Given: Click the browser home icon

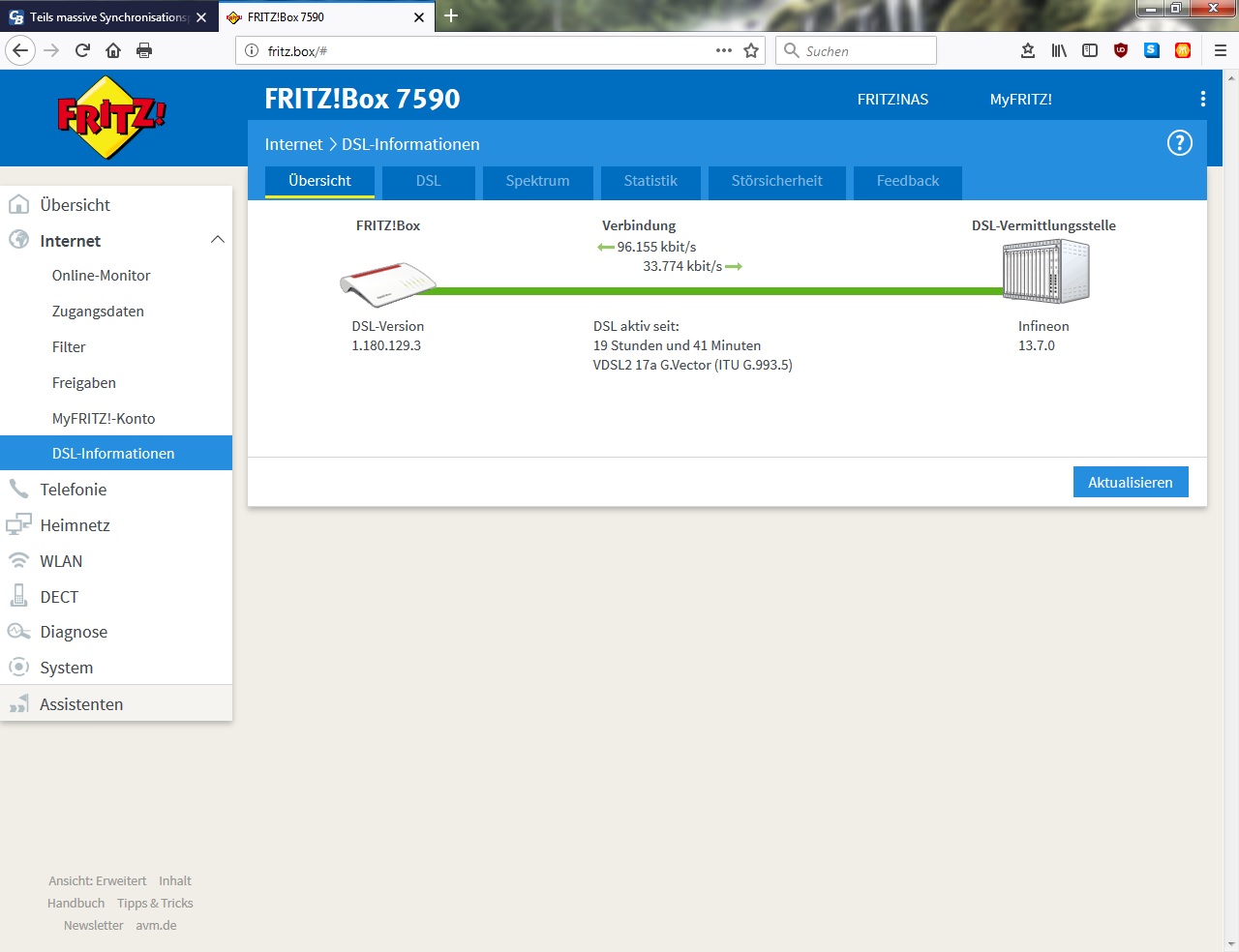Looking at the screenshot, I should pos(113,50).
